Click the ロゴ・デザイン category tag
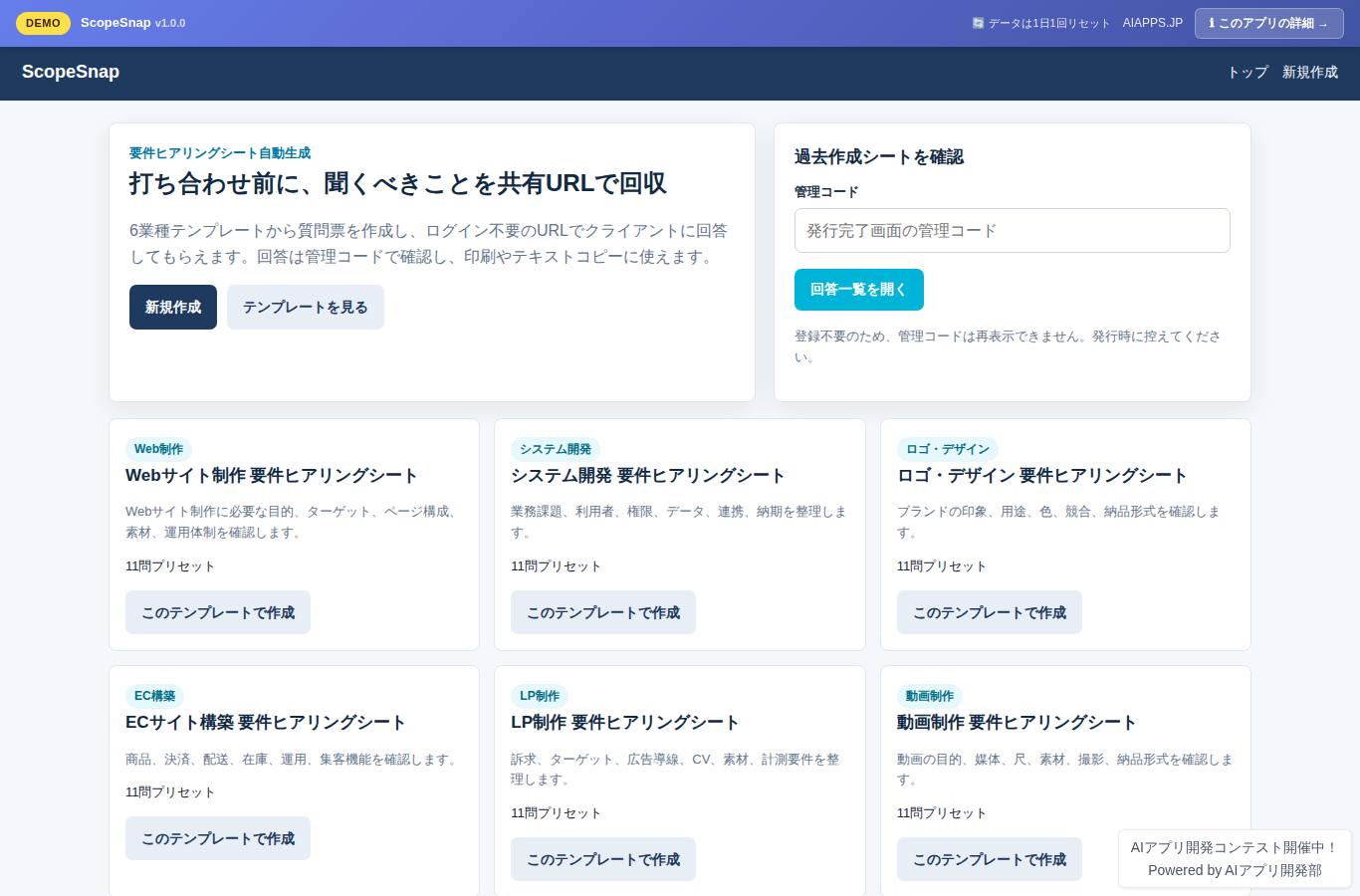The height and width of the screenshot is (896, 1360). pyautogui.click(x=948, y=449)
